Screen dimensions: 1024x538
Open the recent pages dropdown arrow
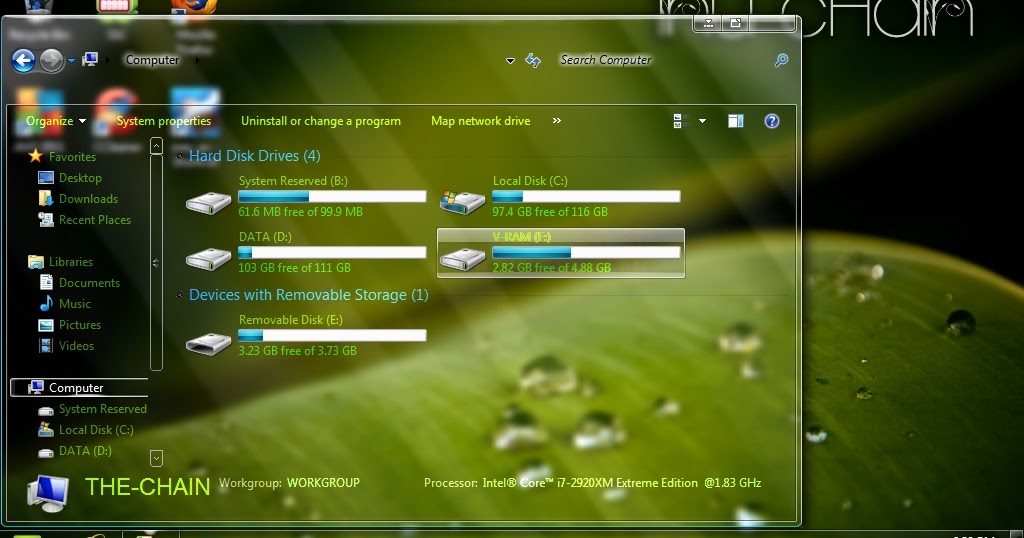pyautogui.click(x=71, y=61)
